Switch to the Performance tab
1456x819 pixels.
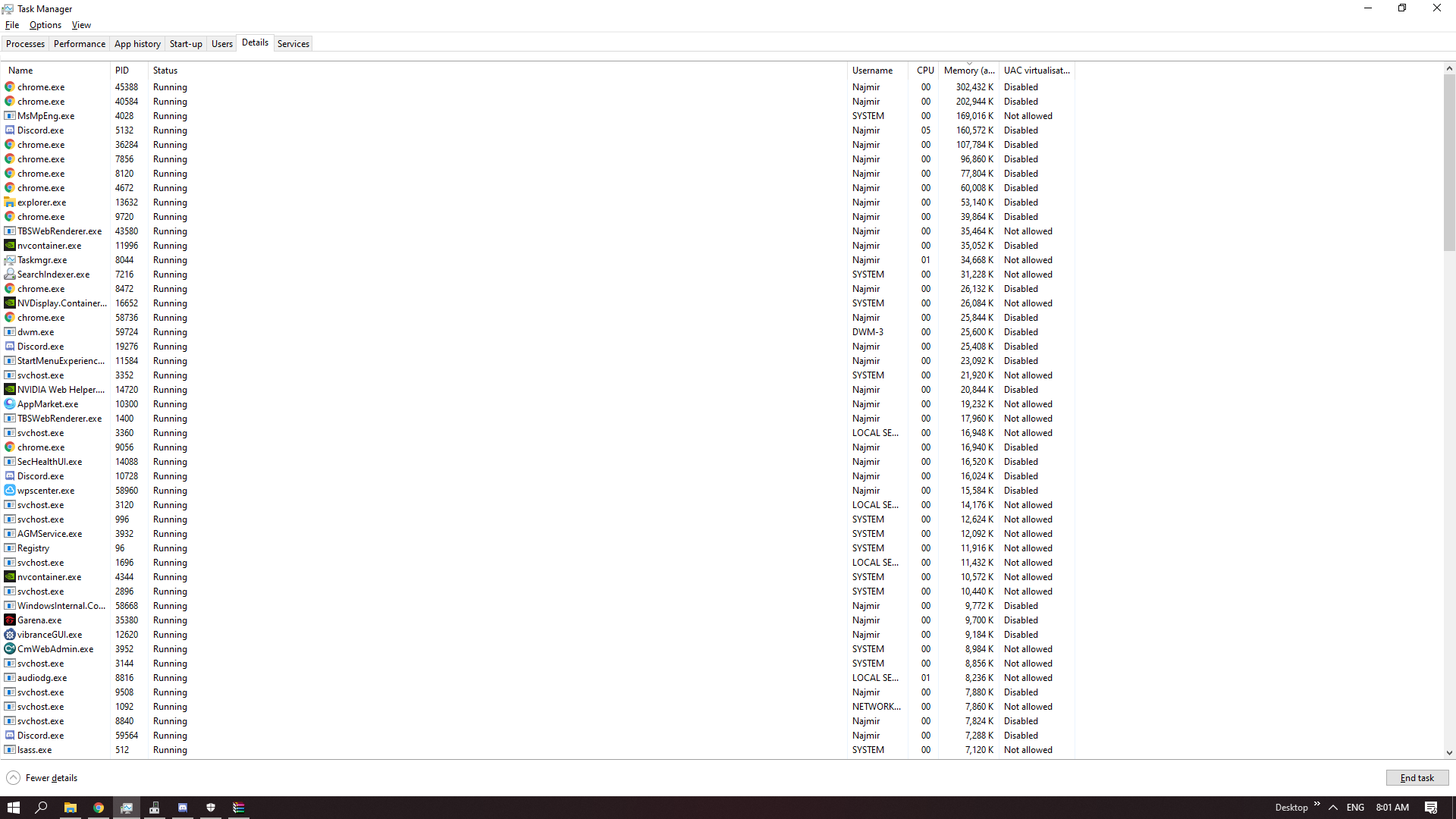(x=79, y=43)
